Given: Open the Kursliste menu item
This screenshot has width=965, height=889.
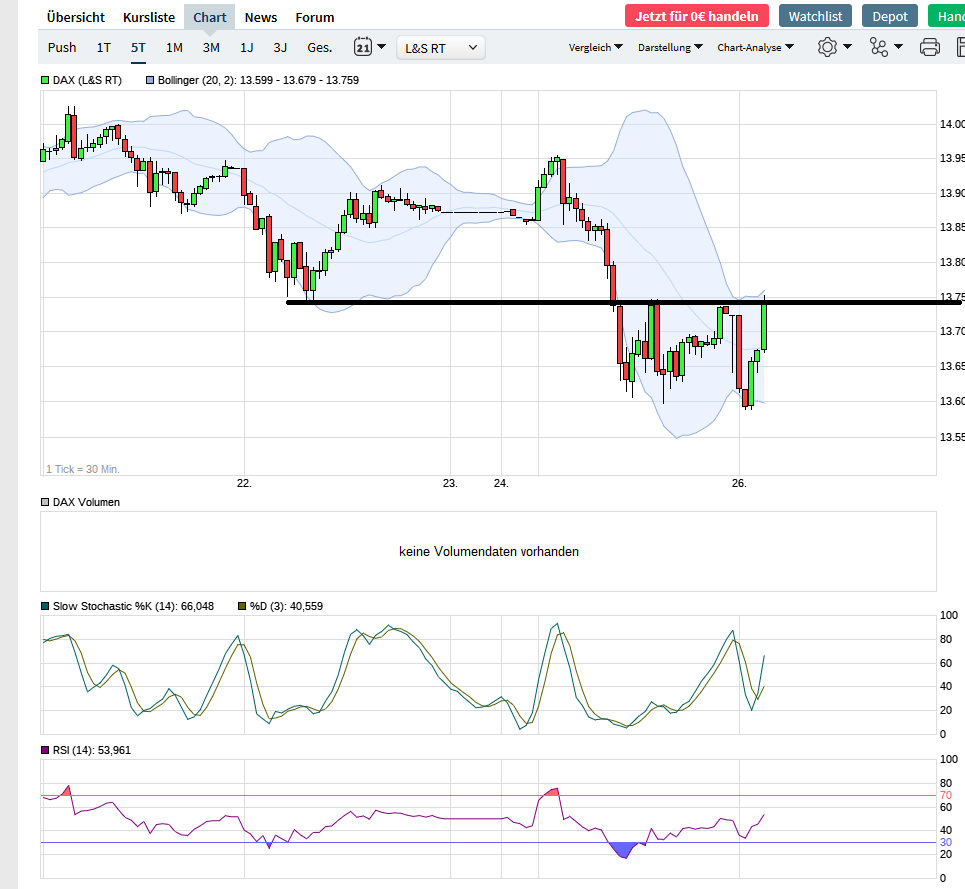Looking at the screenshot, I should pyautogui.click(x=148, y=17).
